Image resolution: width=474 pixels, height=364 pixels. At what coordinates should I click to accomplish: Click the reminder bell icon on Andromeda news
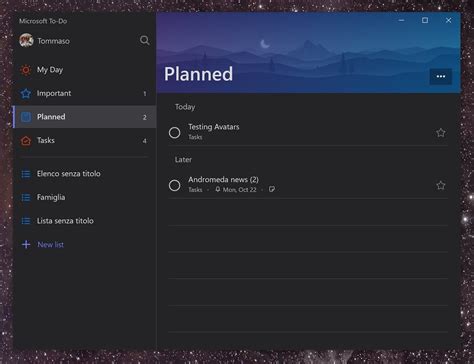[218, 189]
